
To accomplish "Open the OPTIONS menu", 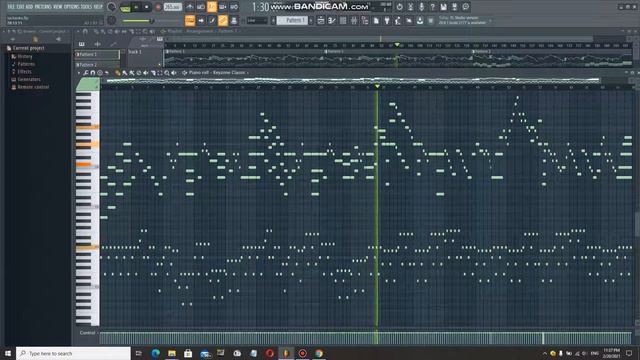I will coord(70,7).
